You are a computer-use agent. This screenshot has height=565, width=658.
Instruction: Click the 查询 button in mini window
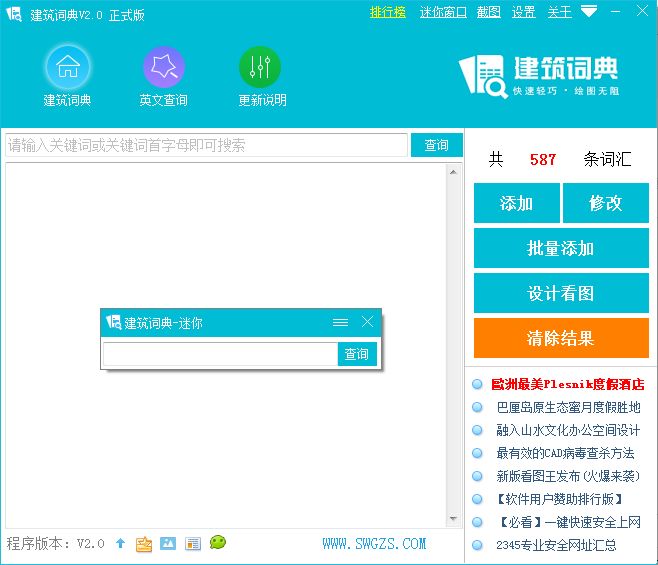point(357,354)
